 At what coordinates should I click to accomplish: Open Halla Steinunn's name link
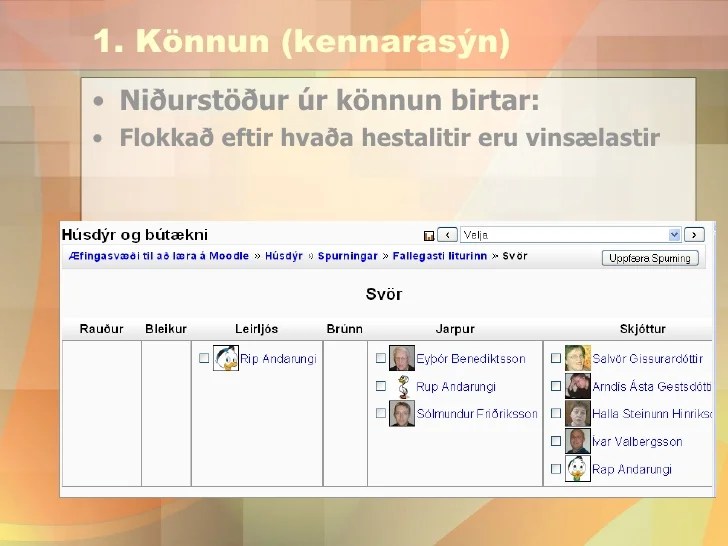coord(652,414)
